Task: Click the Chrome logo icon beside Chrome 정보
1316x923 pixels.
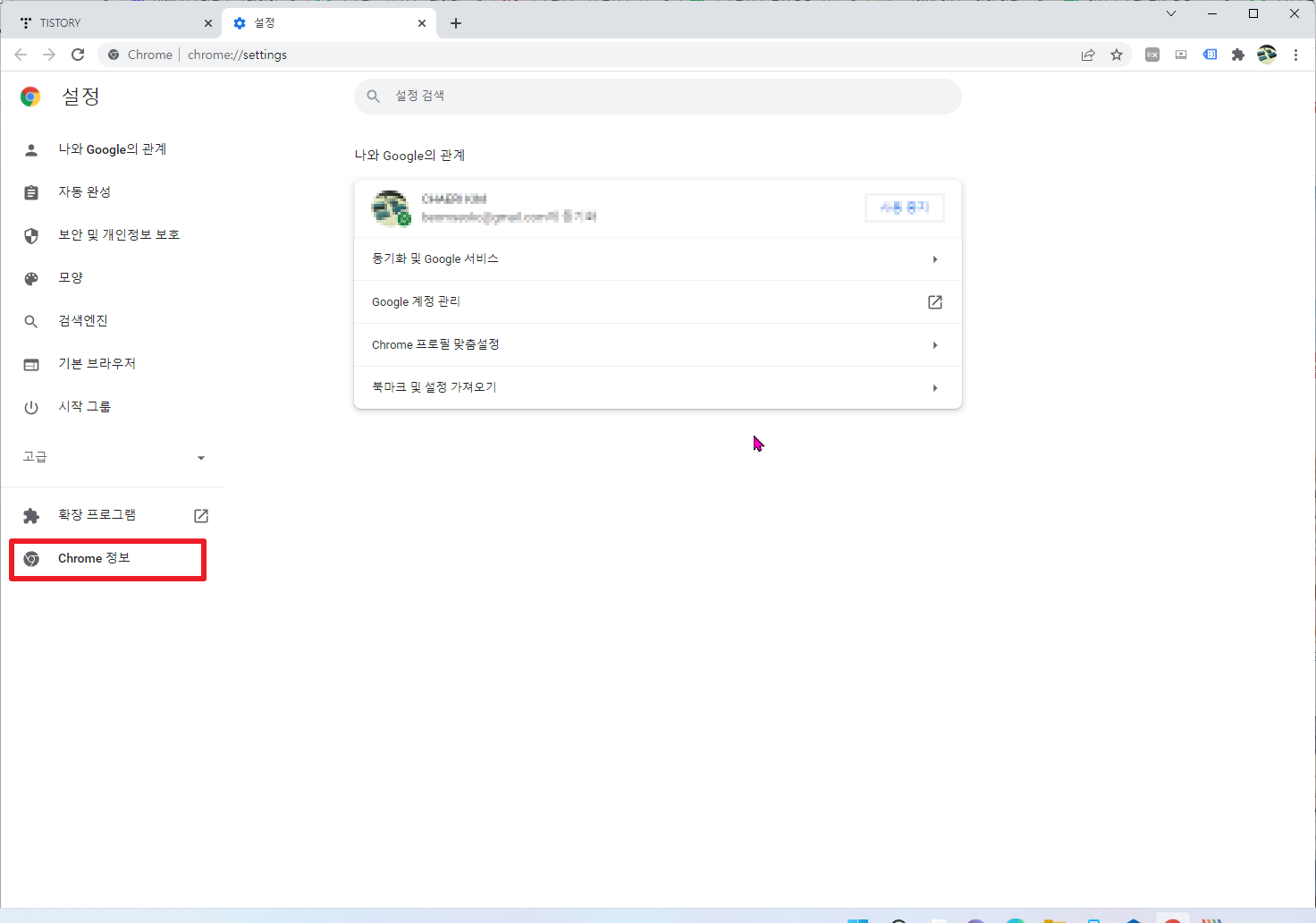Action: pos(31,559)
